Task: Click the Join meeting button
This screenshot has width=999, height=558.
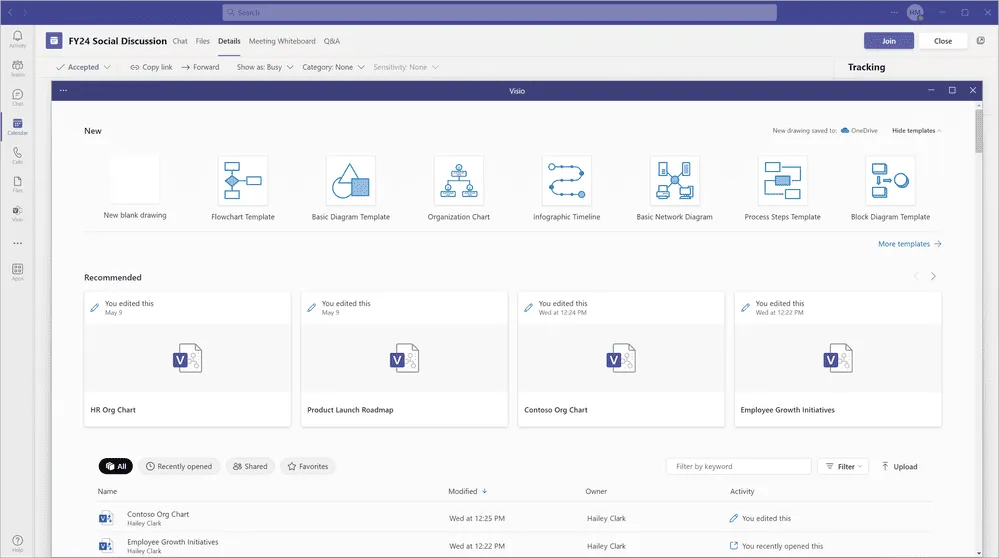Action: click(x=889, y=41)
